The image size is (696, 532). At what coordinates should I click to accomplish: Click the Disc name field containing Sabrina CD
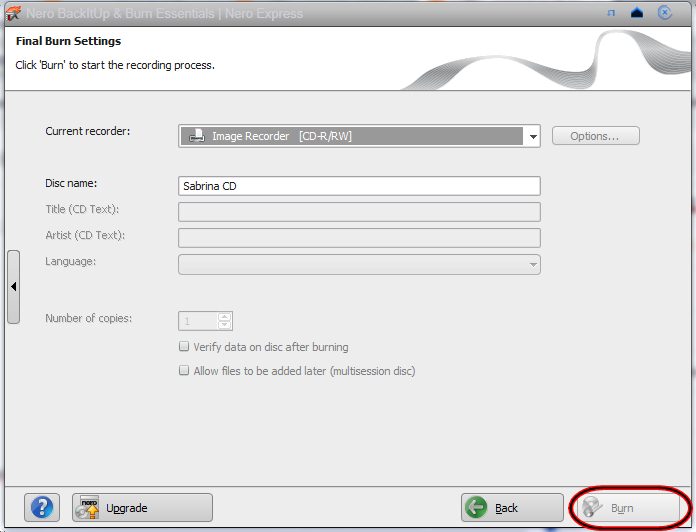click(359, 186)
